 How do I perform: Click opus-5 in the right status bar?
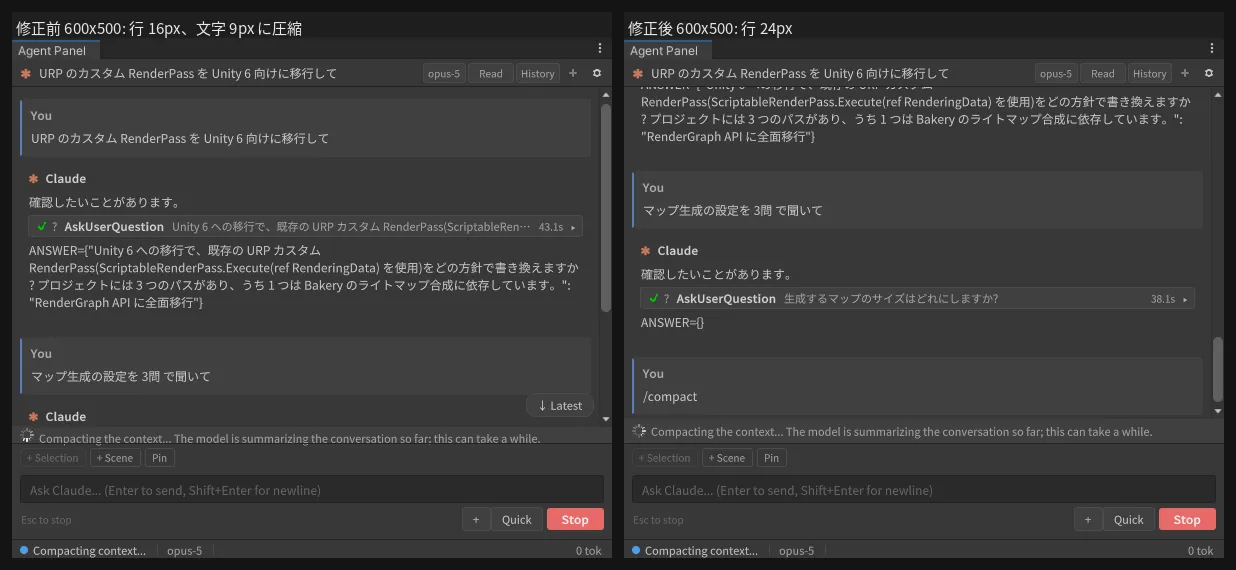(796, 550)
